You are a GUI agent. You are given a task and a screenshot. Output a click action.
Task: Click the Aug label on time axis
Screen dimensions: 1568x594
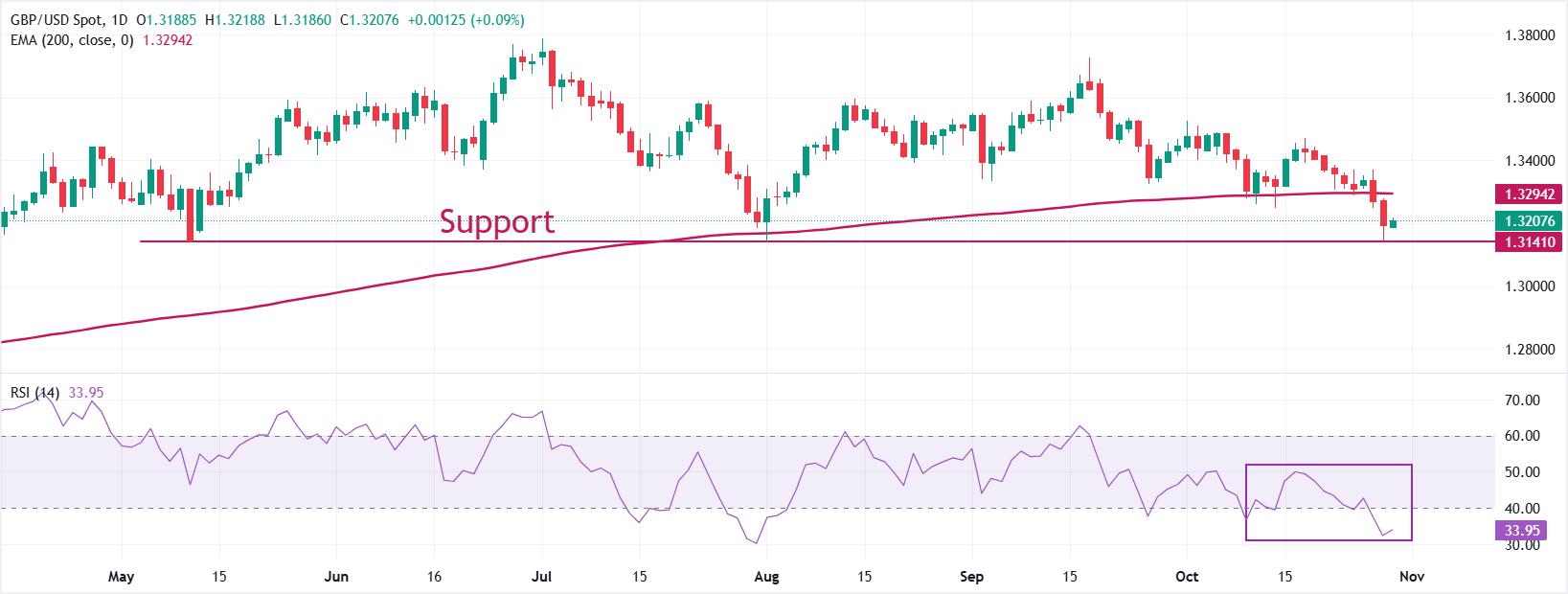[764, 577]
